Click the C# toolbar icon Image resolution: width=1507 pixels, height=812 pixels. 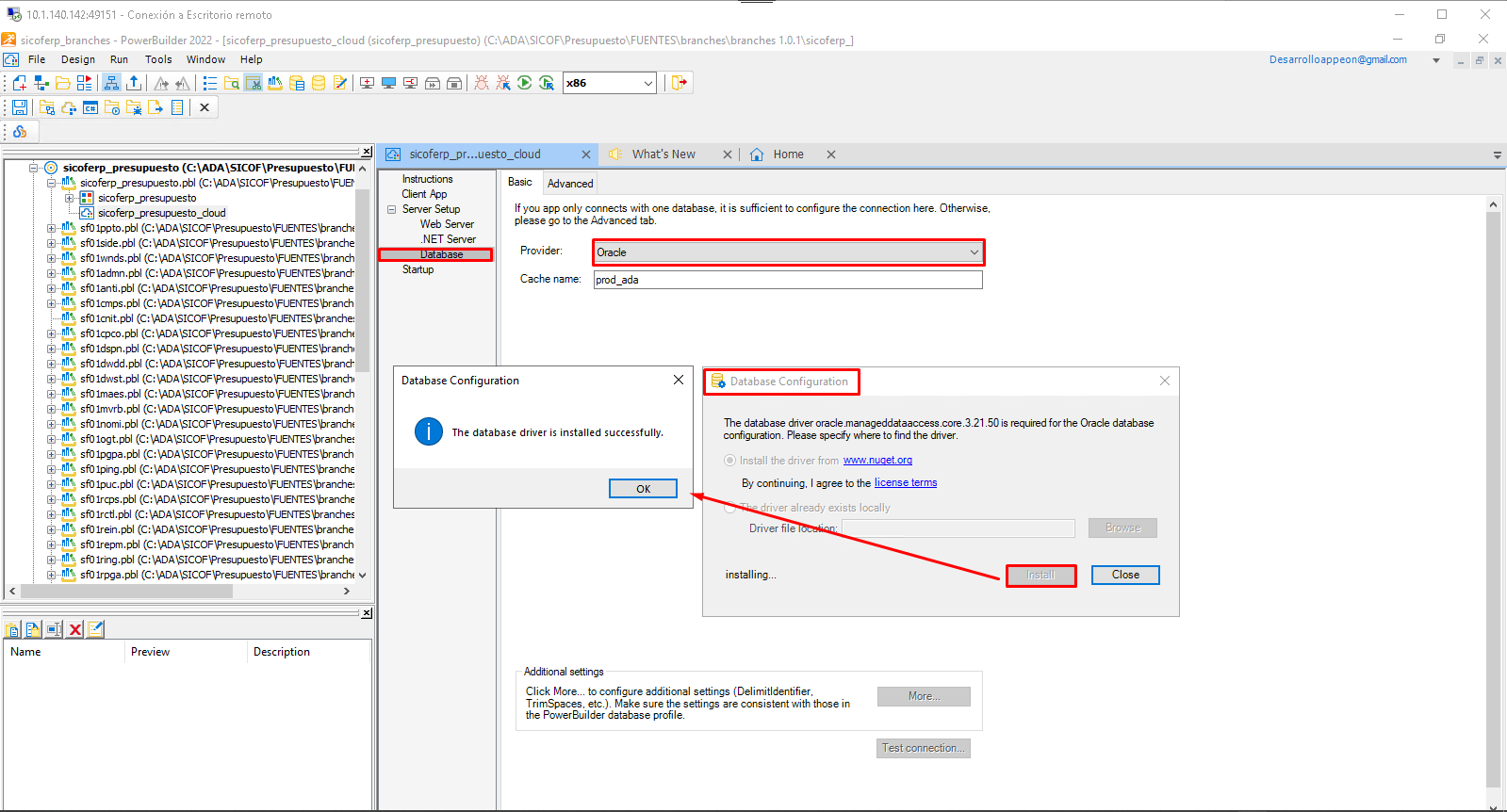tap(90, 107)
